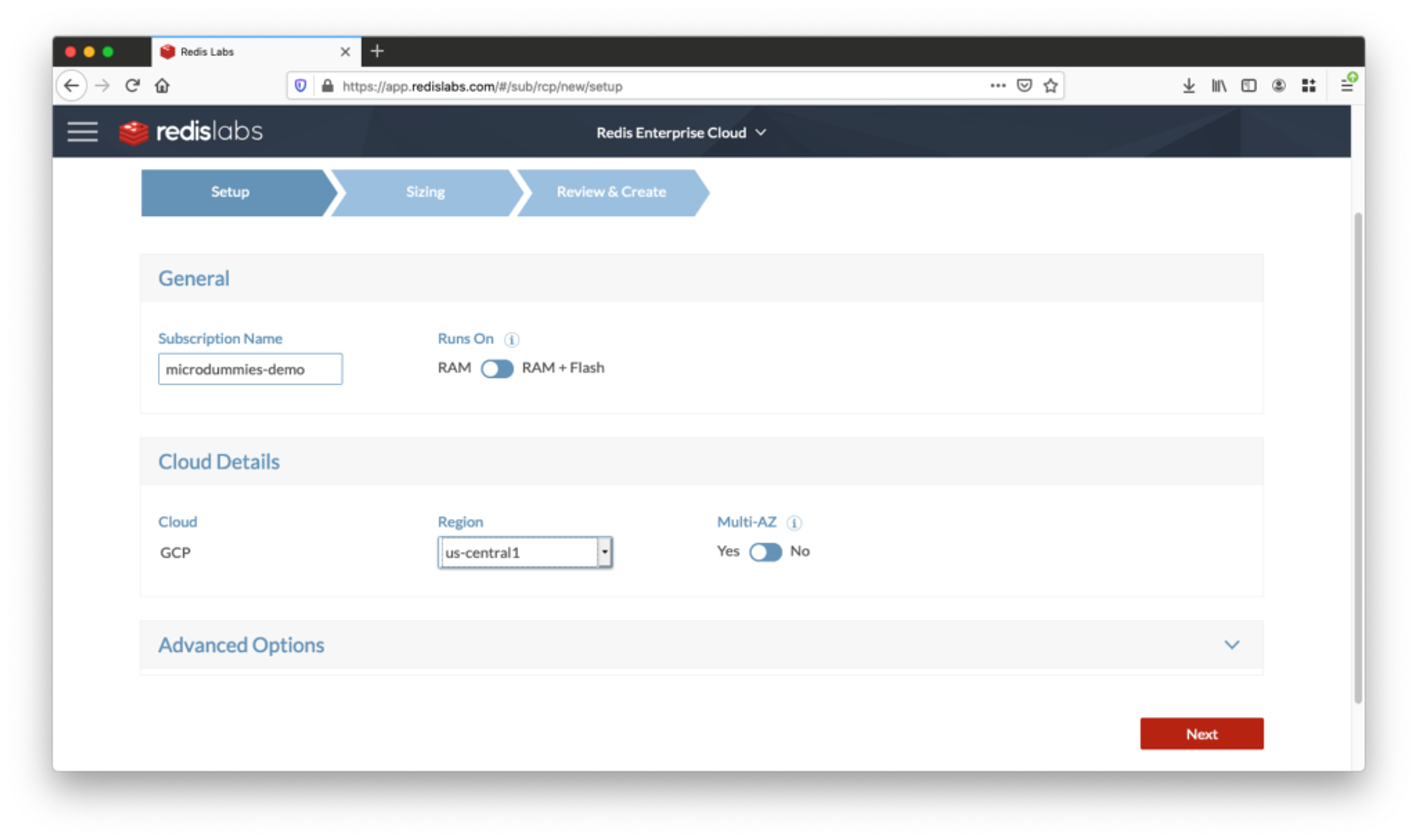The width and height of the screenshot is (1417, 840).
Task: Expand the Advanced Options section
Action: point(1232,645)
